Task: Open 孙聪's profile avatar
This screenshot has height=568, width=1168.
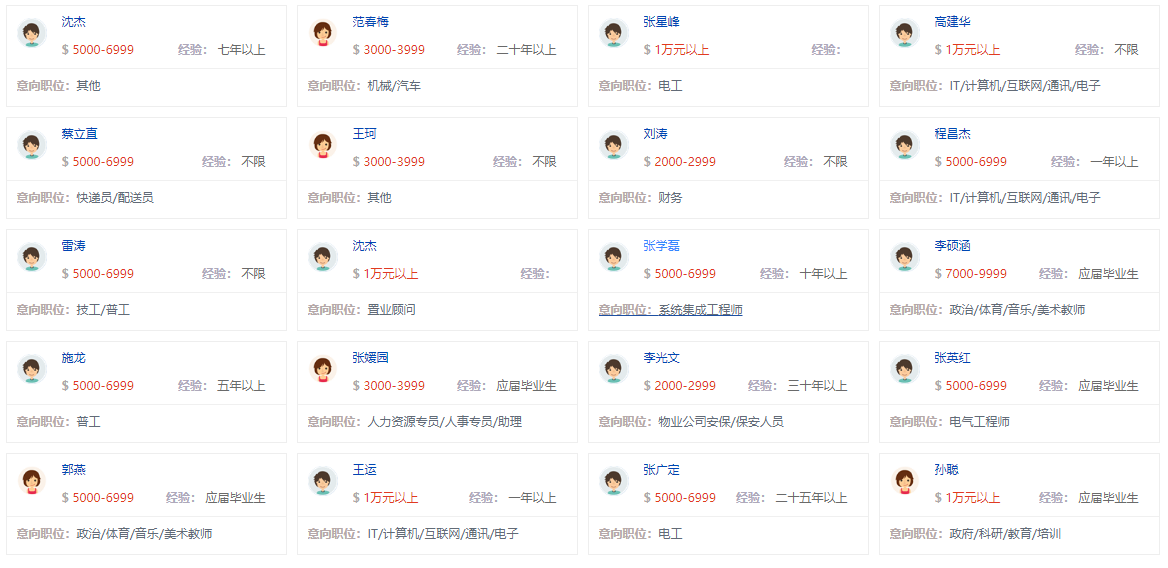Action: (x=905, y=481)
